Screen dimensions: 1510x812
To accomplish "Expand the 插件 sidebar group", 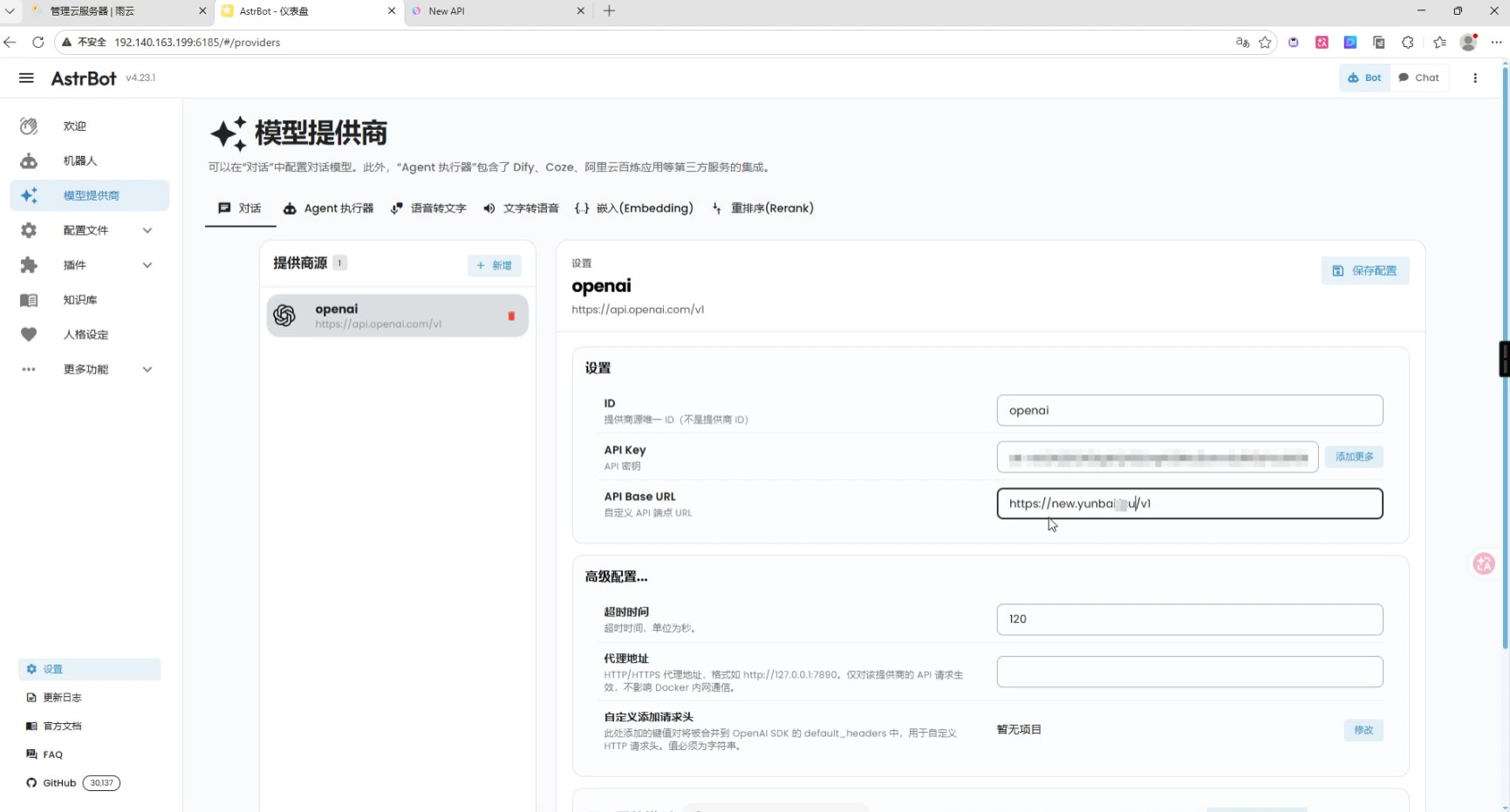I will [x=86, y=265].
